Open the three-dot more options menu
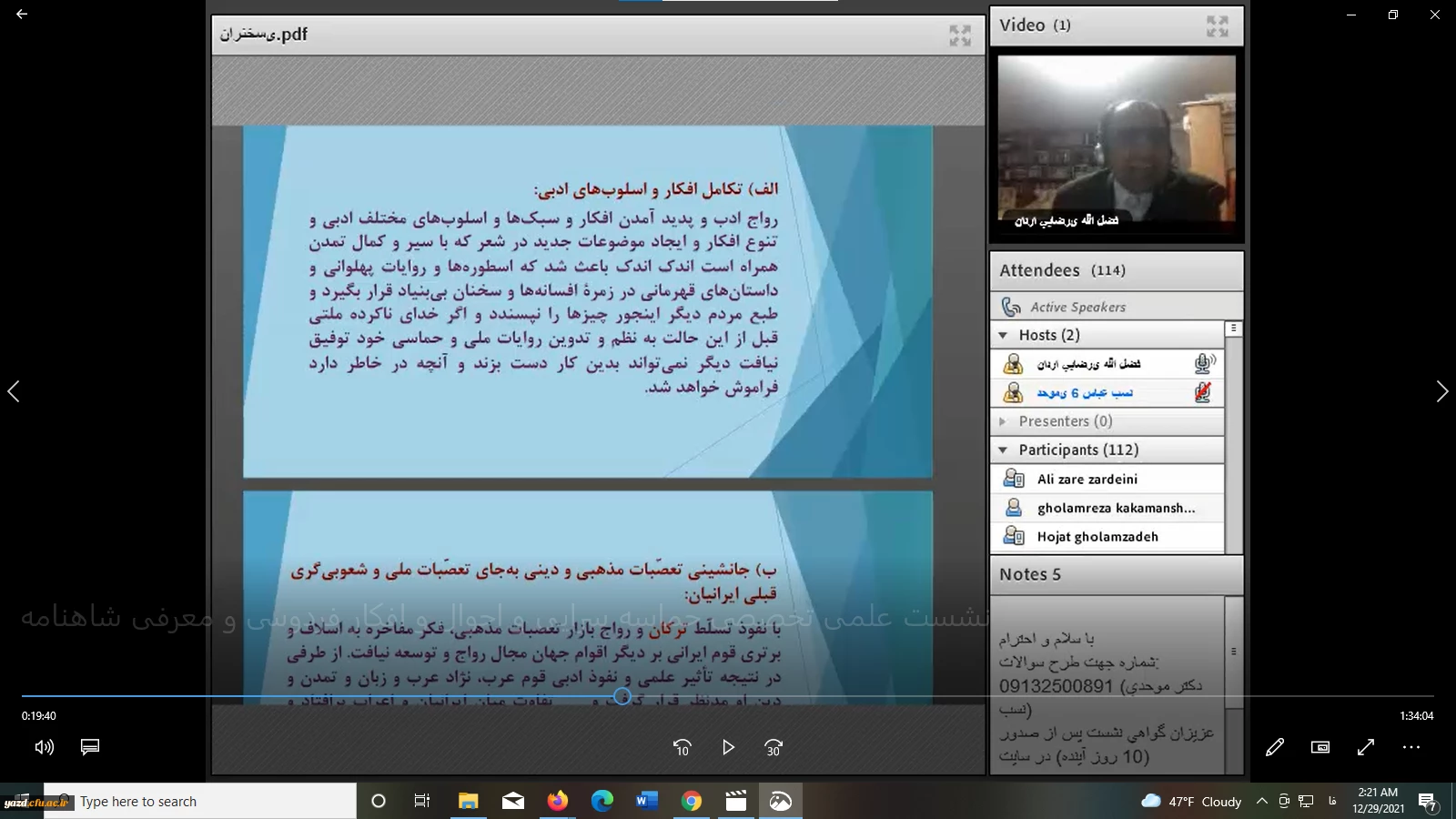Screen dimensions: 1456x819 [1411, 747]
